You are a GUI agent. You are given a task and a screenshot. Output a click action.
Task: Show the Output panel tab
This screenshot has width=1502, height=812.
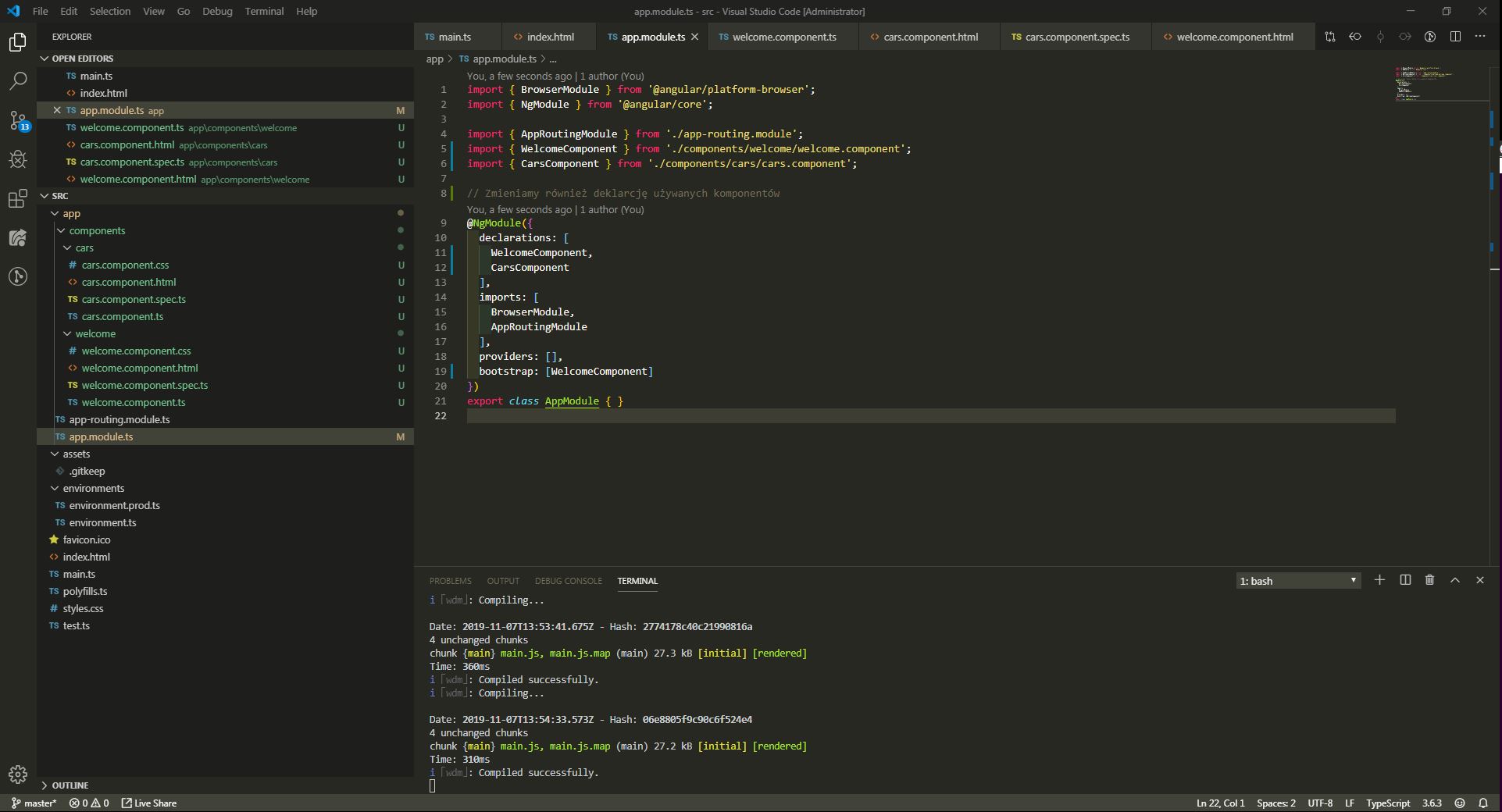(503, 581)
